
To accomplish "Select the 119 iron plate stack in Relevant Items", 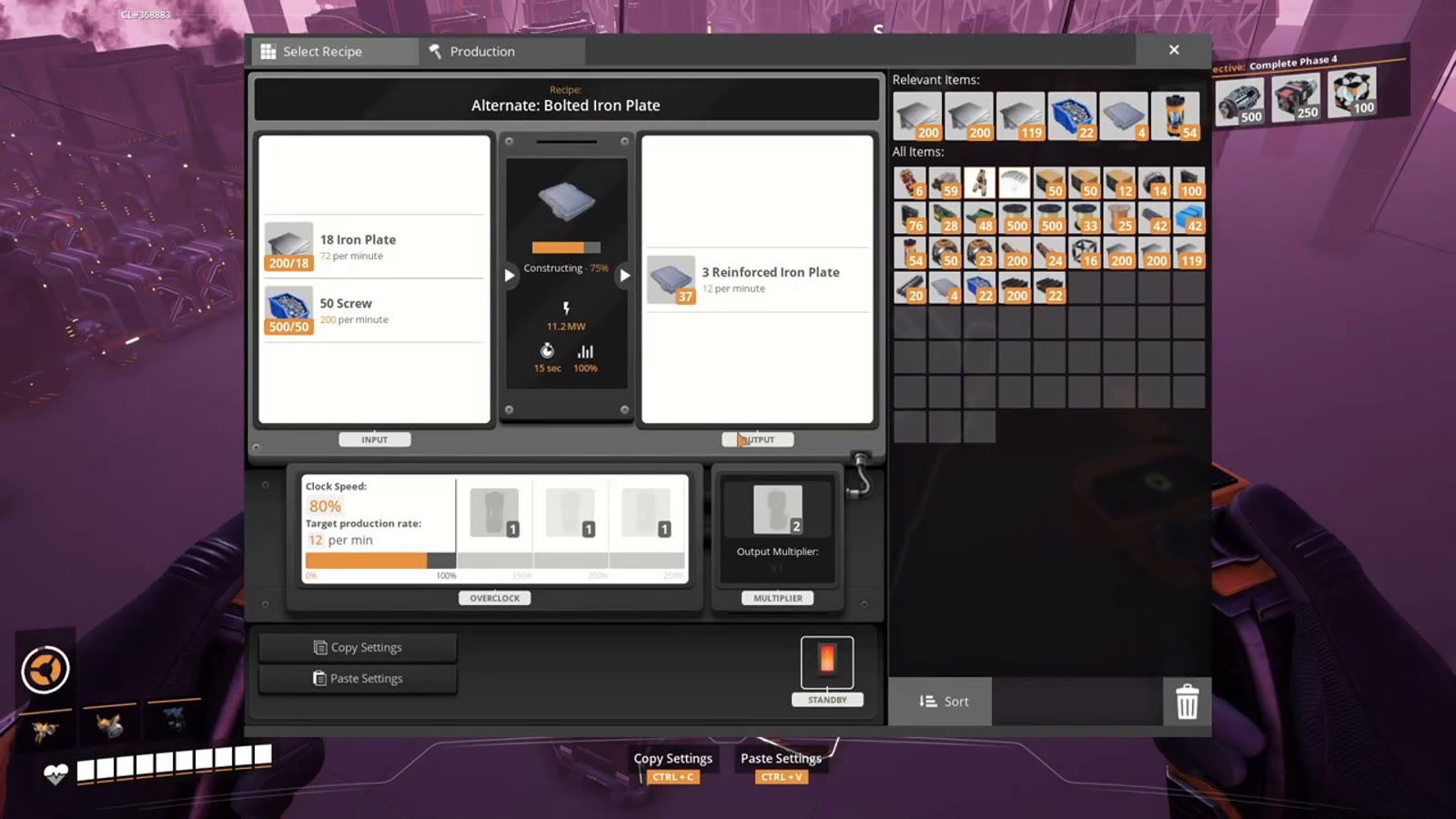I will pos(1020,116).
